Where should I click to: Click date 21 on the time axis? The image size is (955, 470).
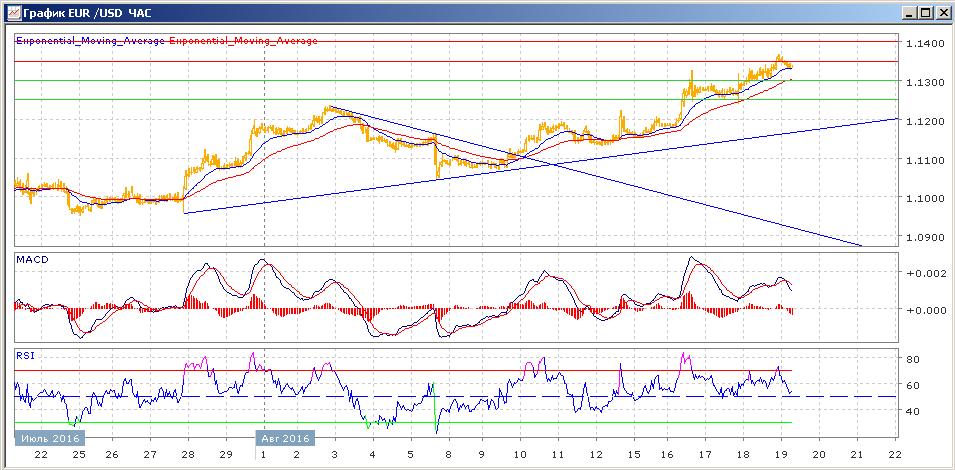(x=857, y=454)
